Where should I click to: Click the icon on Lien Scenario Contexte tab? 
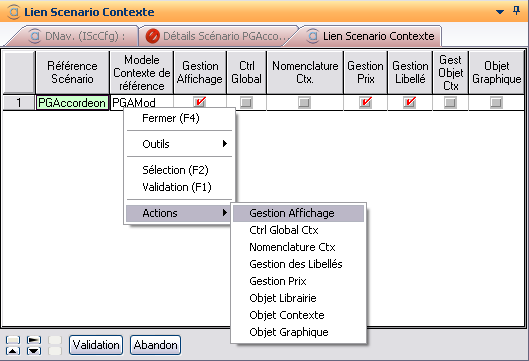[313, 36]
